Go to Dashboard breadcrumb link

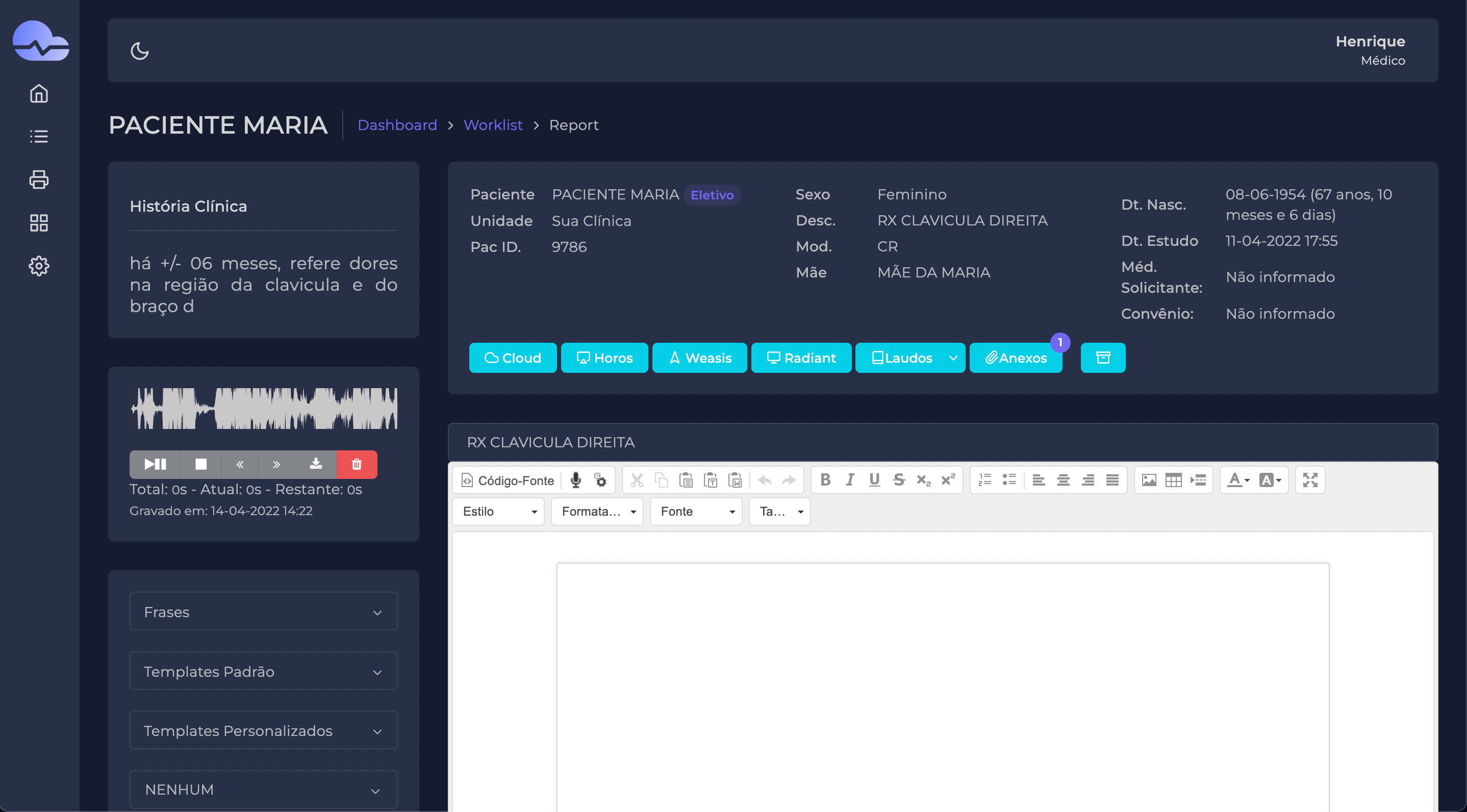[x=397, y=124]
